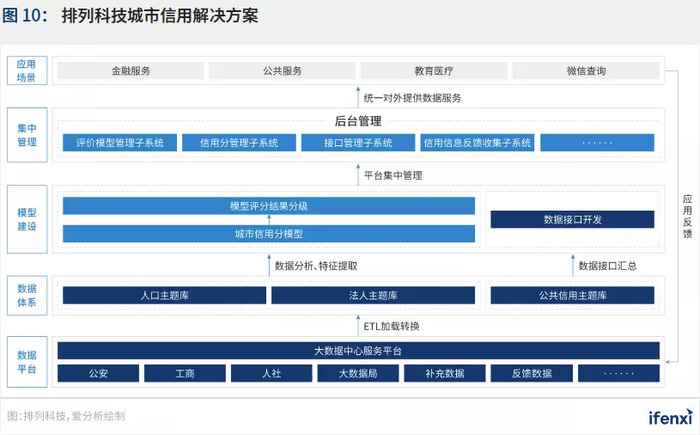This screenshot has height=435, width=700.
Task: Click the 公共信用主题库 block
Action: (572, 295)
